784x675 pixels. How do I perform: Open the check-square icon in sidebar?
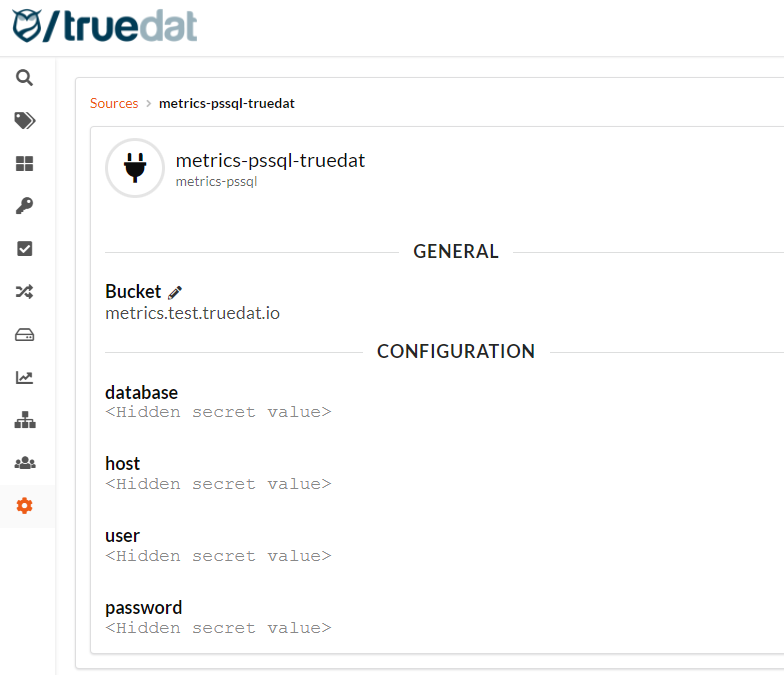coord(25,249)
